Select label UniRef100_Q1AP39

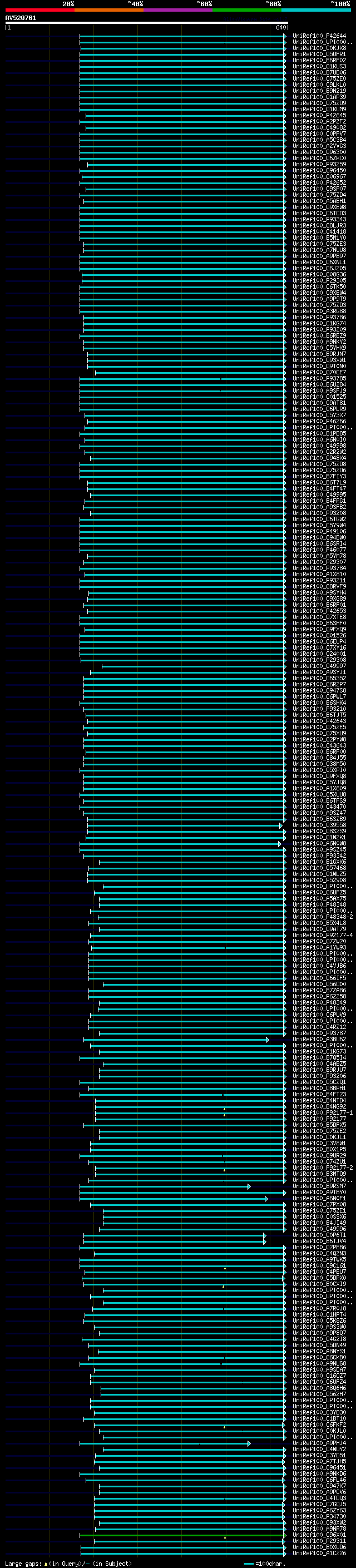(x=319, y=97)
